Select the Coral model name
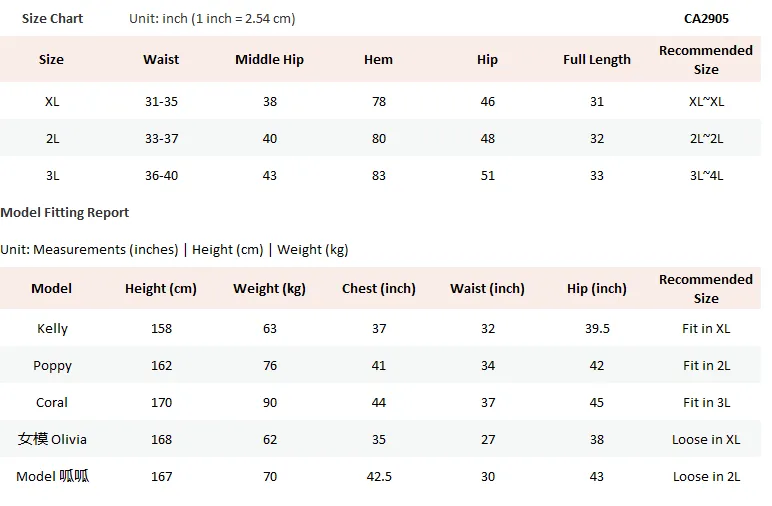The image size is (772, 506). (52, 403)
